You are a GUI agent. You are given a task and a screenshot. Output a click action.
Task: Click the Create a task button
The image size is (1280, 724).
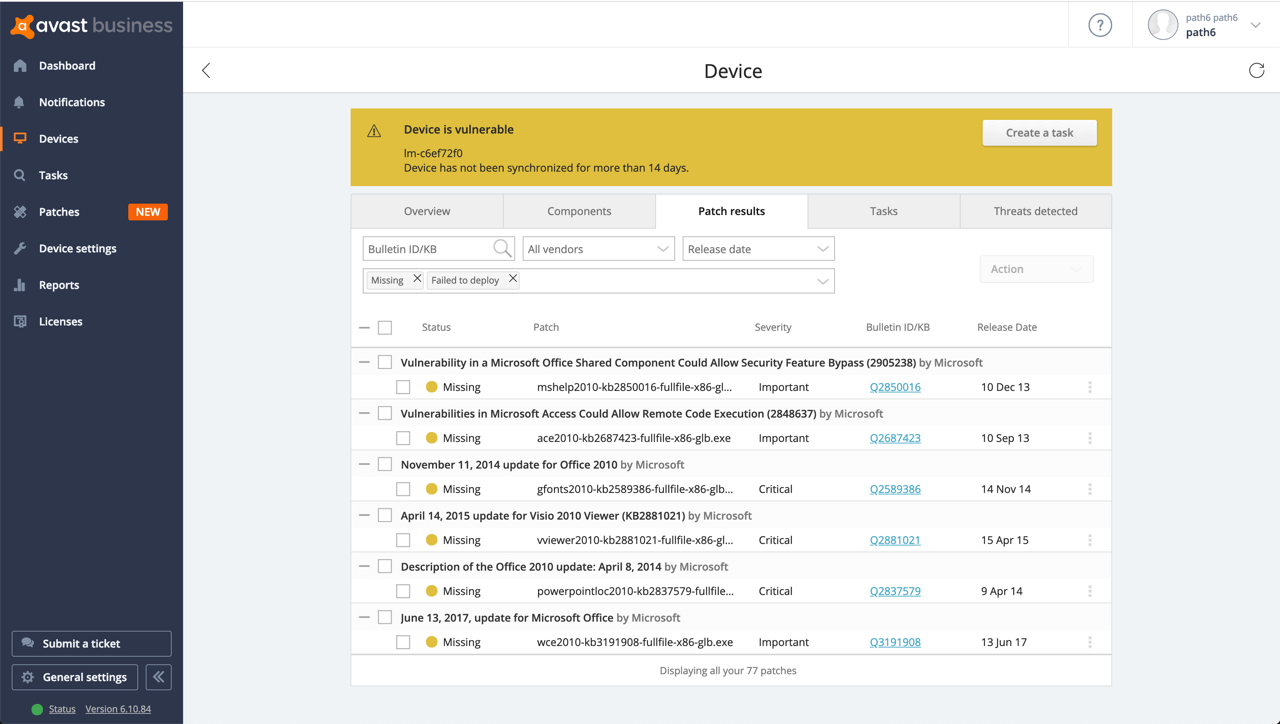(1039, 133)
